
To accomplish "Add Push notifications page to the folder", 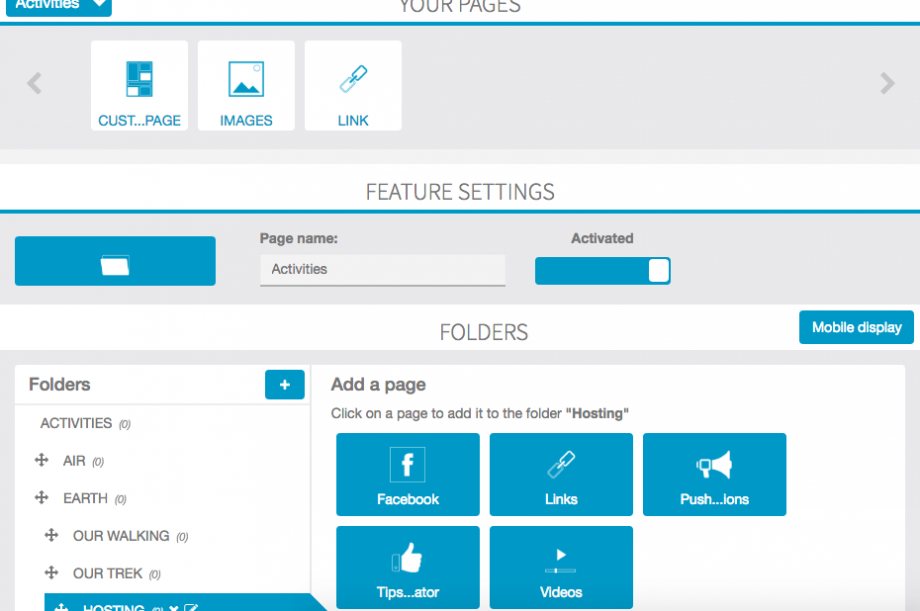I will click(714, 474).
